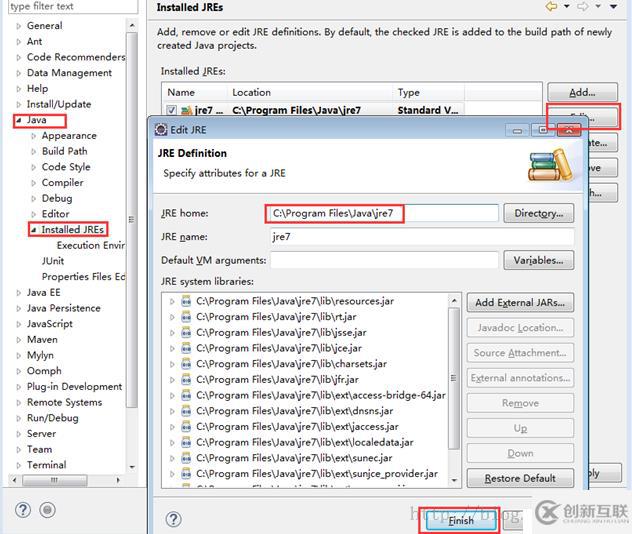The height and width of the screenshot is (534, 632).
Task: Expand the Maven preferences node
Action: click(x=19, y=340)
